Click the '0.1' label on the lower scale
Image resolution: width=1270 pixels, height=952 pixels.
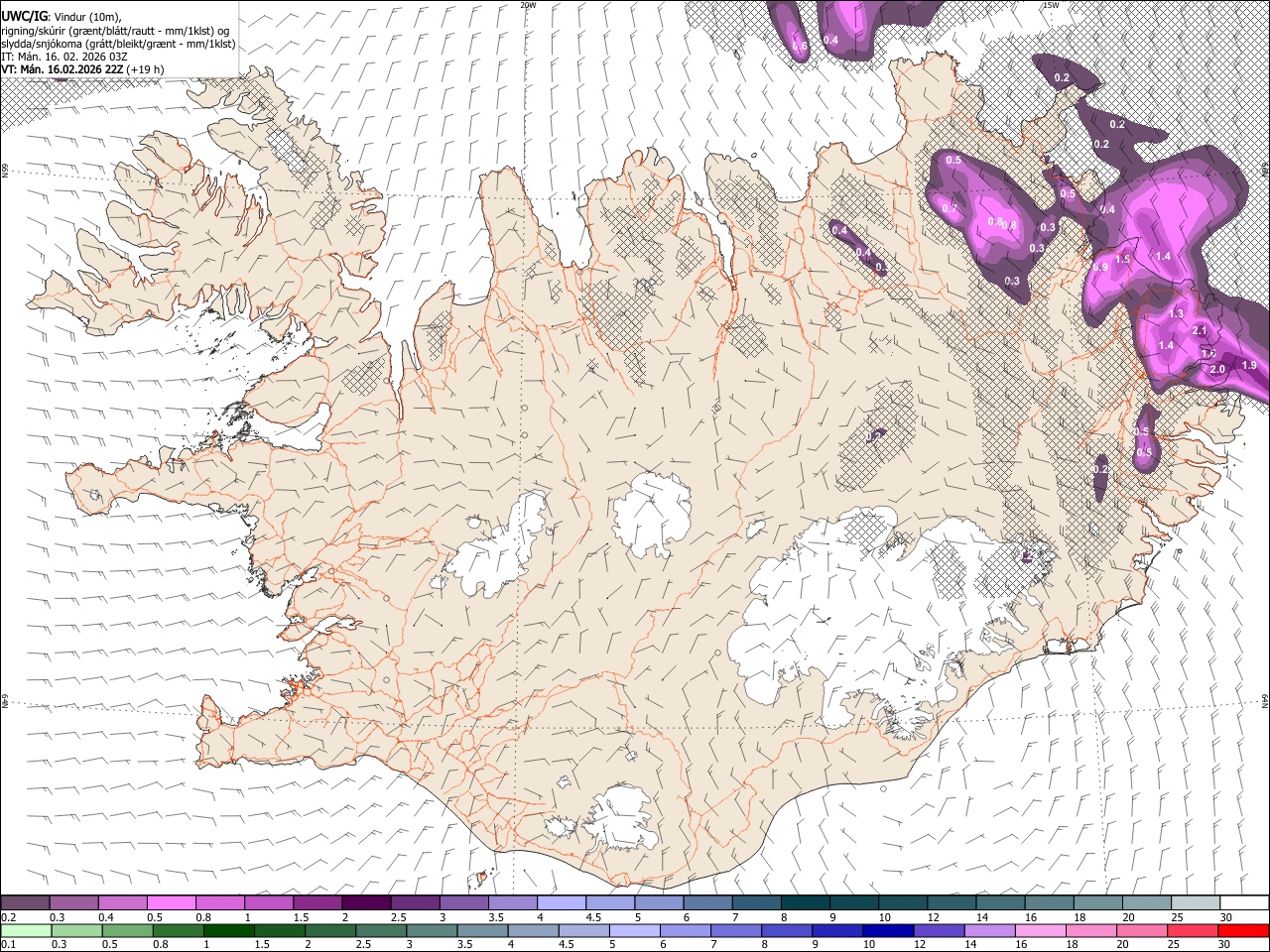tap(7, 944)
